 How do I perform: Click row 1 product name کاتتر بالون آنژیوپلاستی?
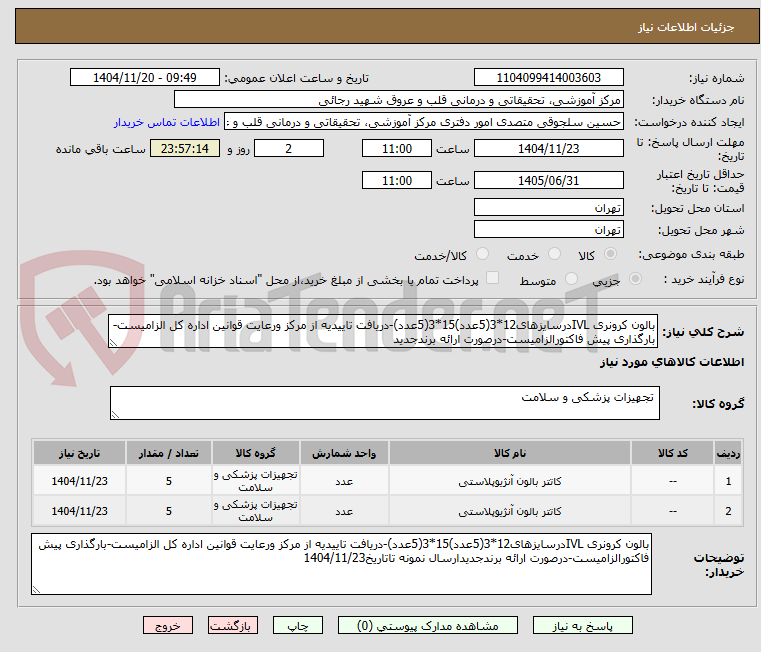pos(510,481)
